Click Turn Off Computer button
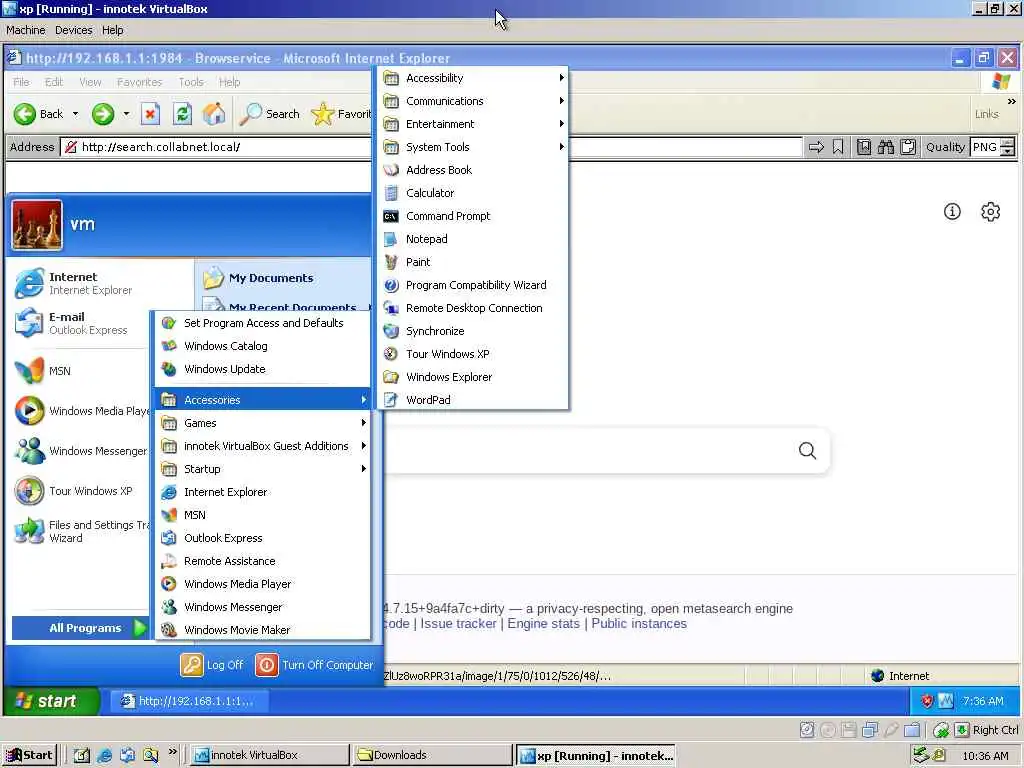Image resolution: width=1024 pixels, height=768 pixels. tap(315, 665)
